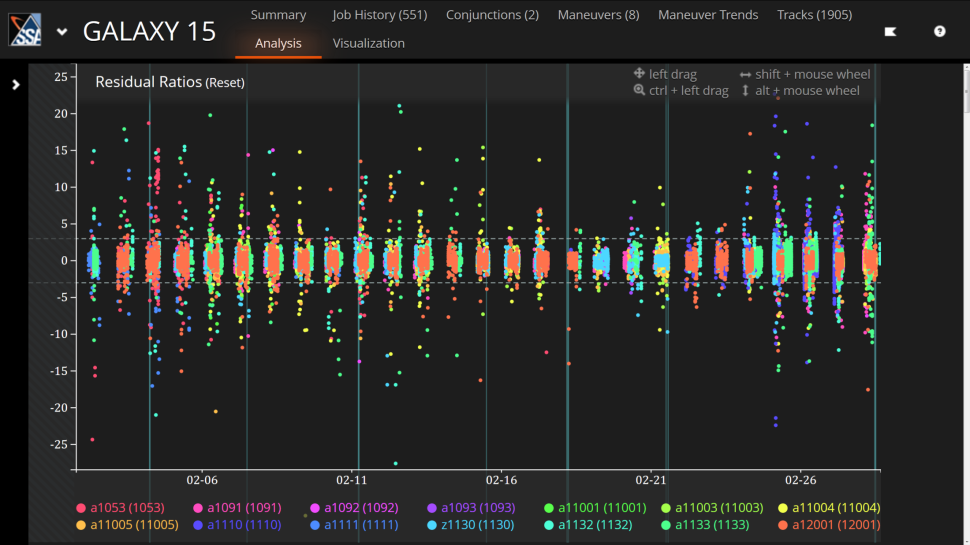Click the z1130 (1130) legend label

coord(478,525)
